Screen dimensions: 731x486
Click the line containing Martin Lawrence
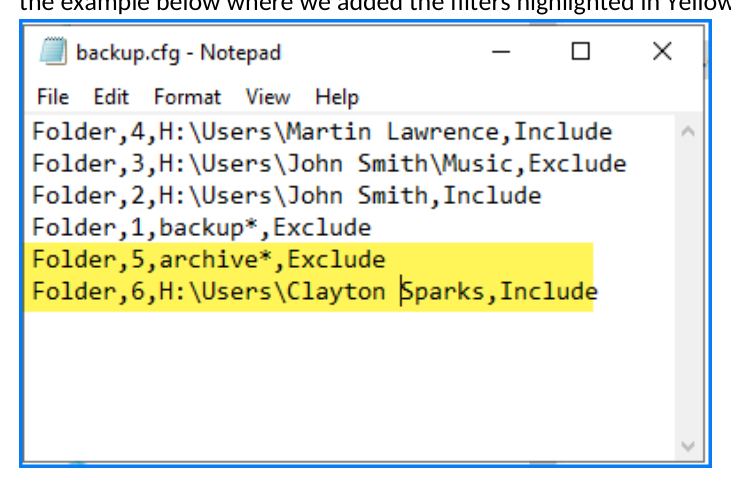click(322, 132)
